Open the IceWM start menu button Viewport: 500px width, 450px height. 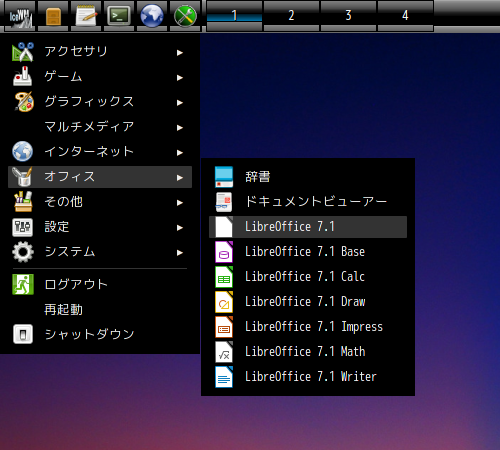pos(20,16)
